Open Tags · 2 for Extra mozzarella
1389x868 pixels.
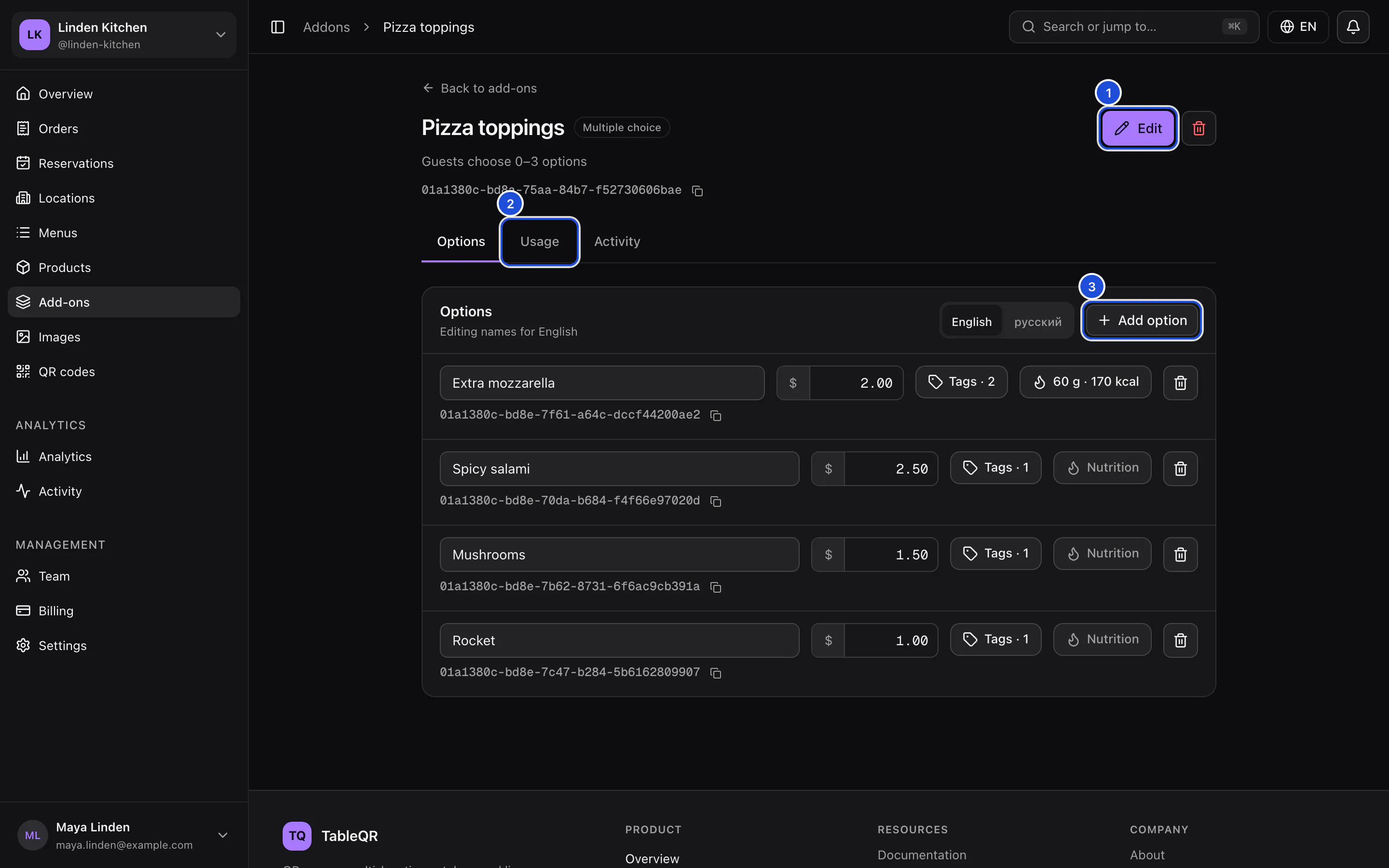pyautogui.click(x=961, y=382)
